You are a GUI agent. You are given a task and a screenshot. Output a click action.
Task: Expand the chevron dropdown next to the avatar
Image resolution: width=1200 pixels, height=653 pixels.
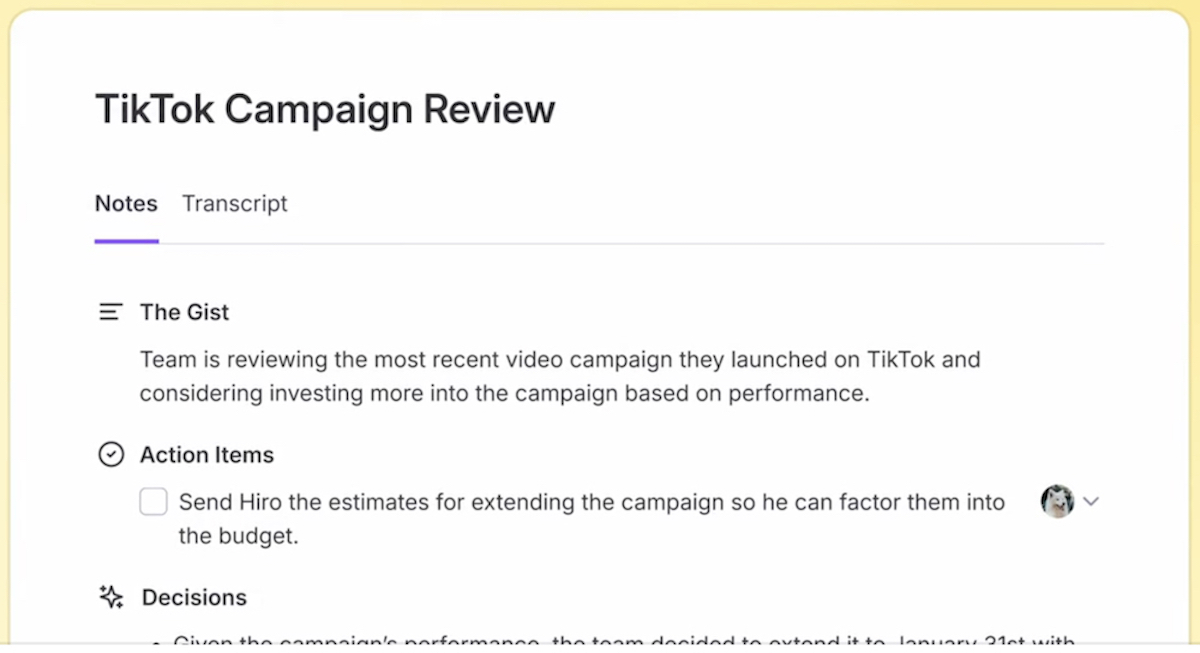tap(1091, 501)
